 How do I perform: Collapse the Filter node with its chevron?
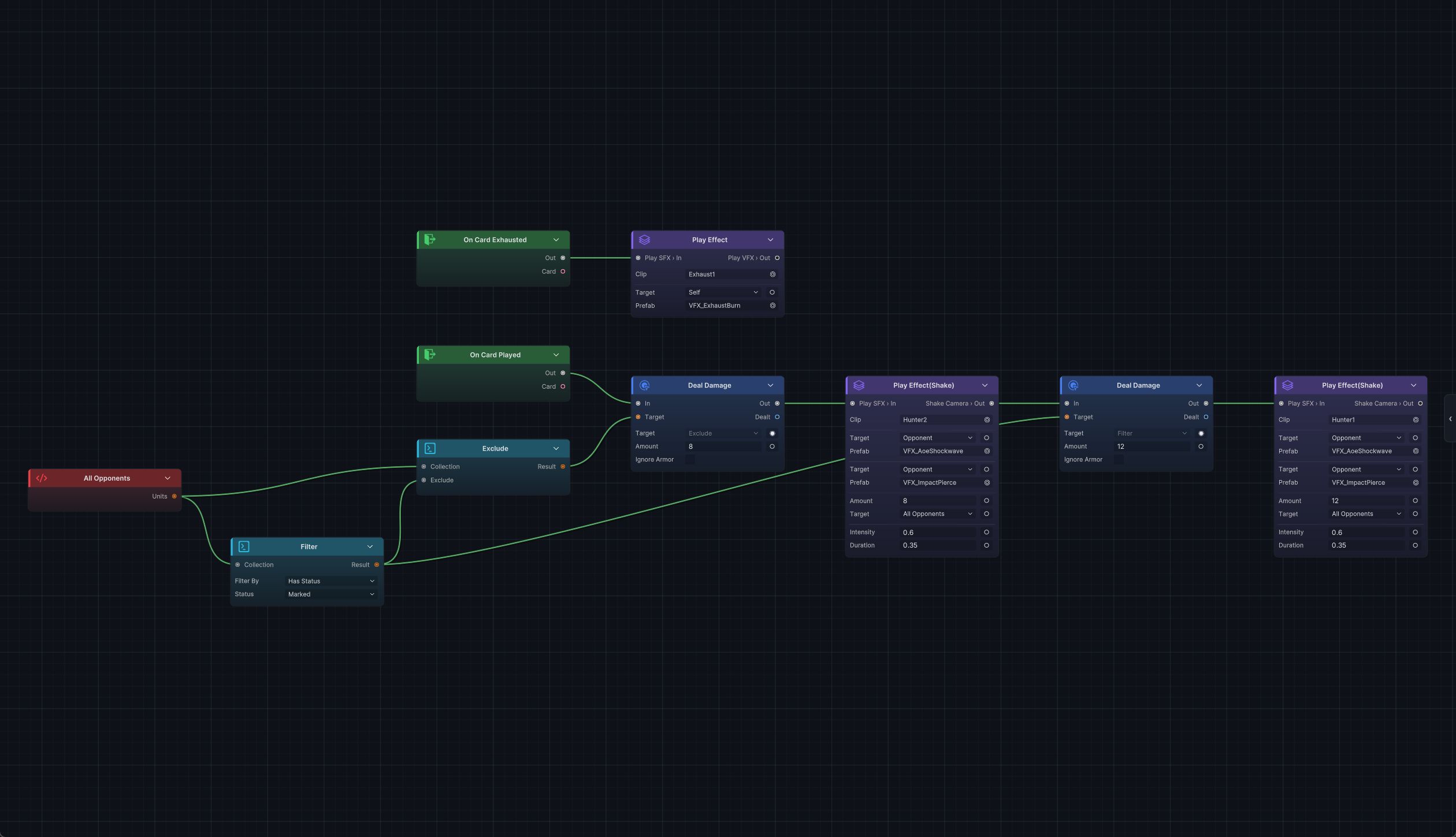pos(370,546)
